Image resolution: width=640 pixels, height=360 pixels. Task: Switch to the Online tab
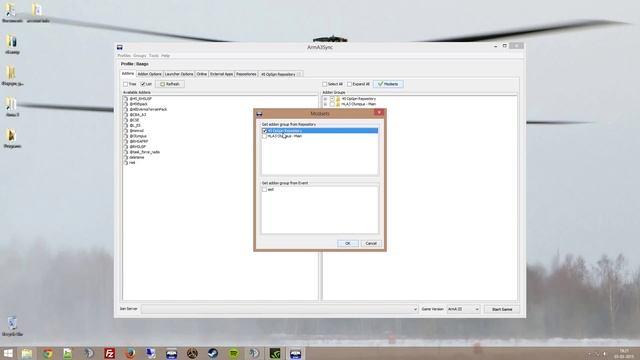click(x=202, y=74)
